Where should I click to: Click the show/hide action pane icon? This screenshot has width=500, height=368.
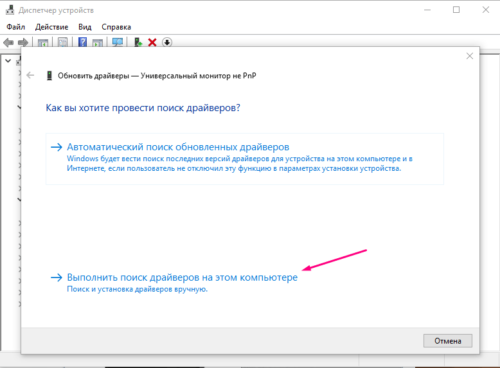(98, 42)
